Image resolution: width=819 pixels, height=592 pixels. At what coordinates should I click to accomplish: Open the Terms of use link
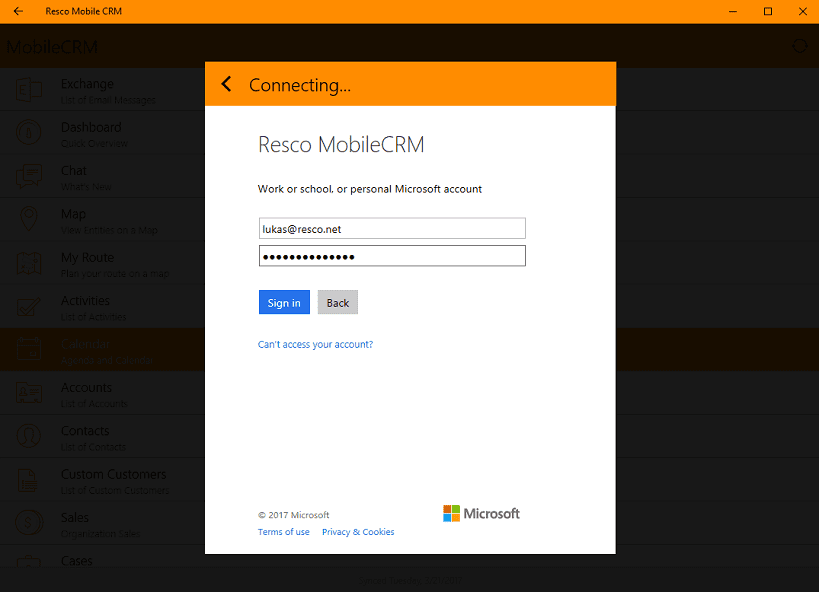coord(284,532)
